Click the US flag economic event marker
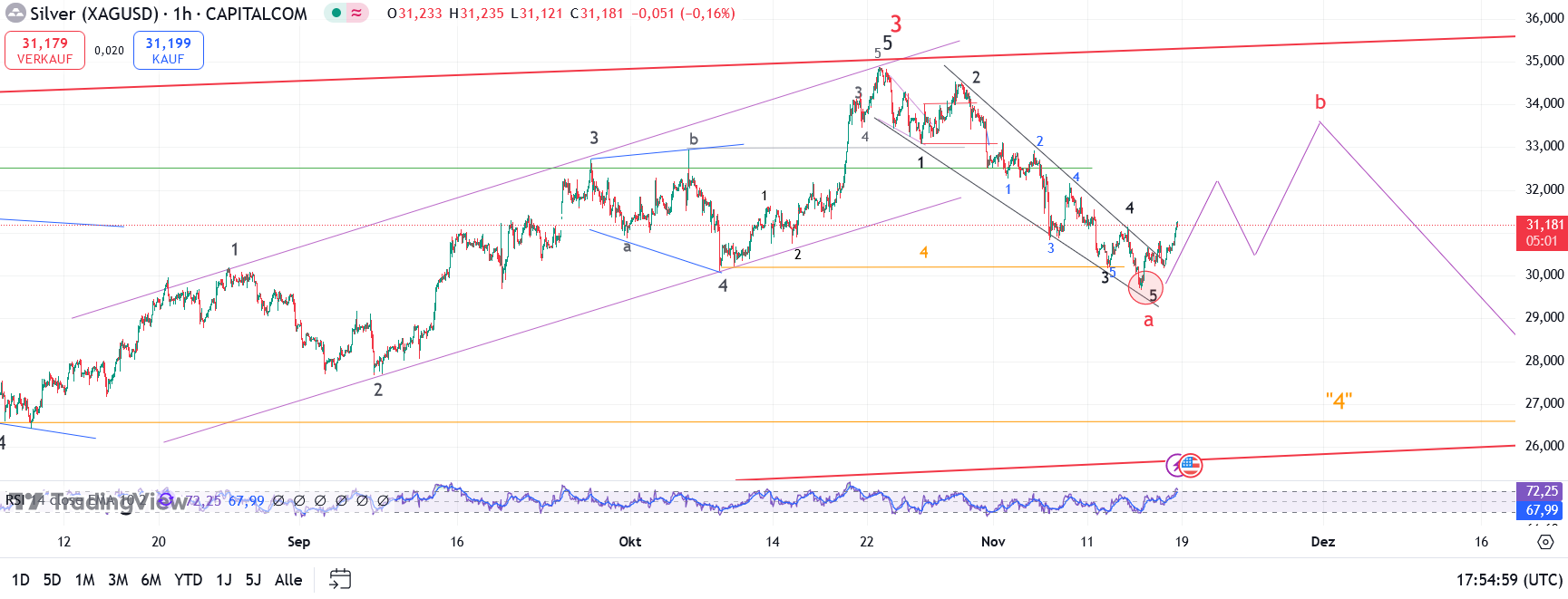This screenshot has height=599, width=1568. (x=1190, y=466)
